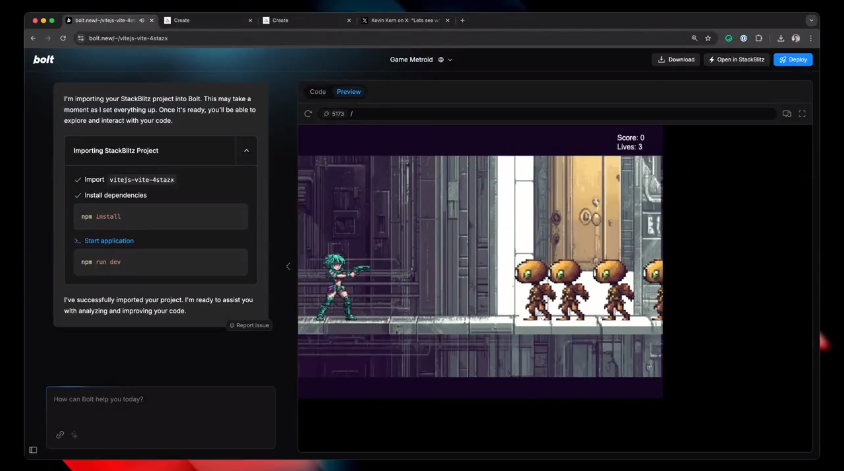This screenshot has width=844, height=471.
Task: Download the project
Action: pos(676,60)
